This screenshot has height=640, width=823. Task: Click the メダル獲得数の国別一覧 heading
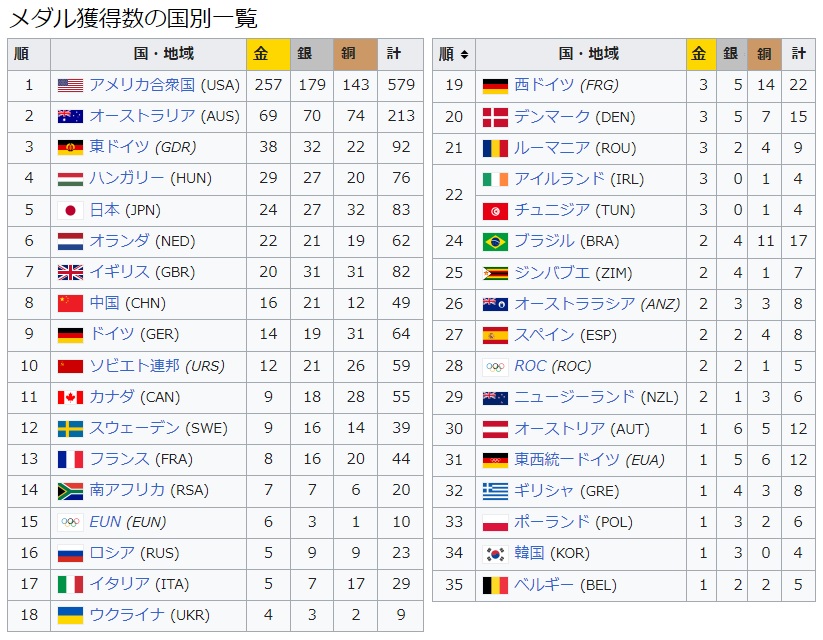point(133,18)
